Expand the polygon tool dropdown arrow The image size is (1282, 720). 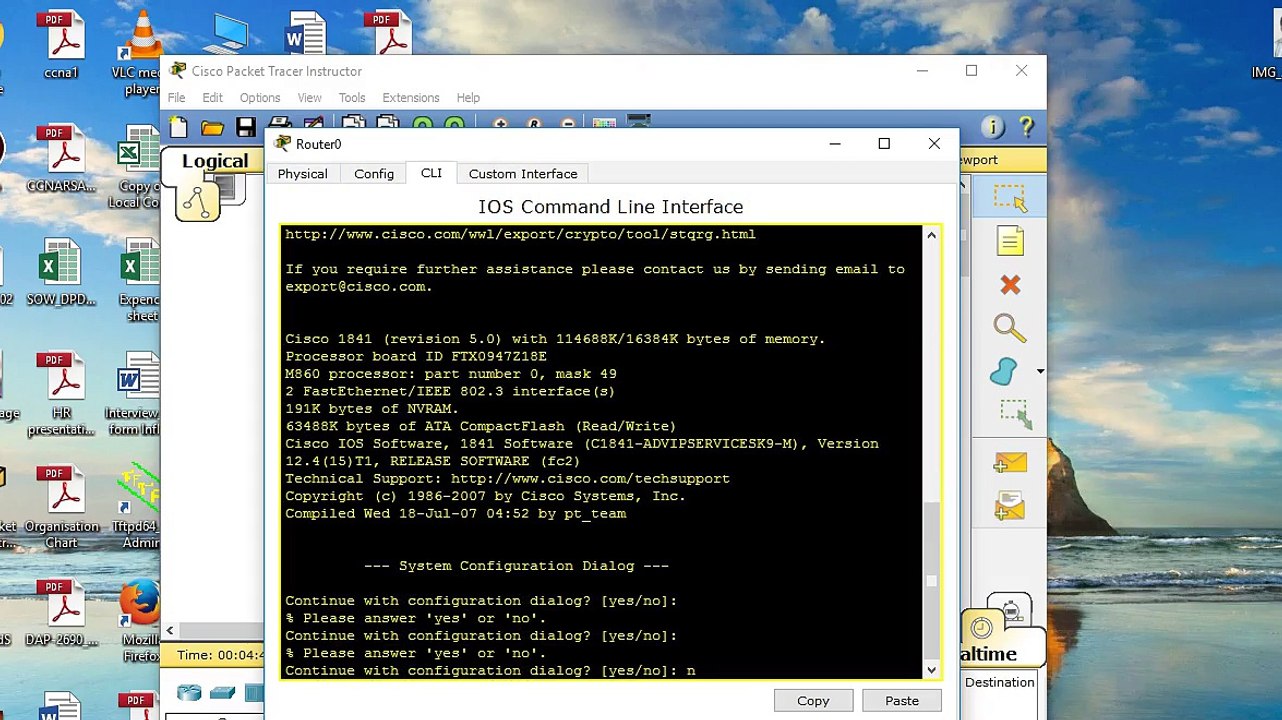[x=1040, y=372]
